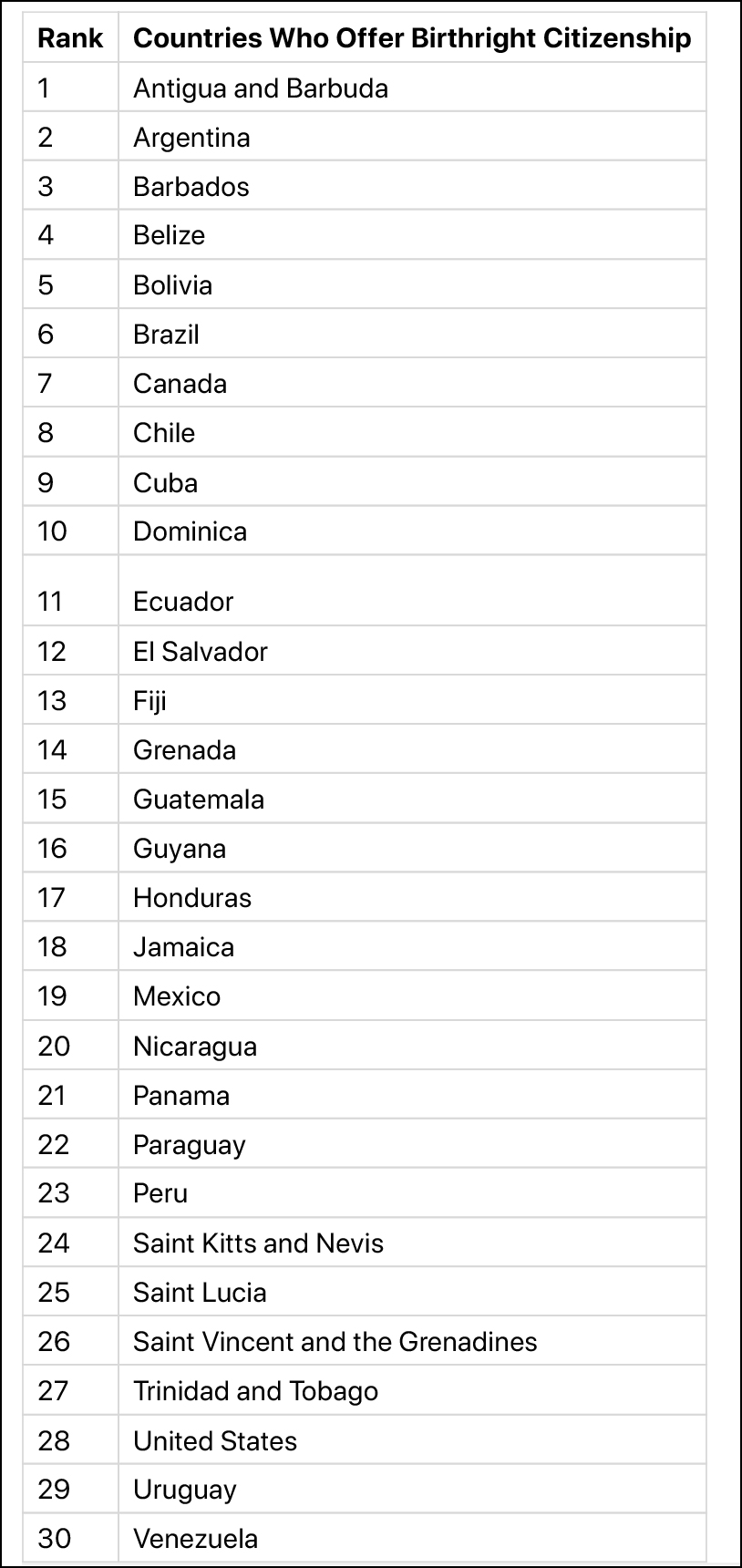Image resolution: width=742 pixels, height=1568 pixels.
Task: Click the Ecuador cell
Action: point(412,591)
